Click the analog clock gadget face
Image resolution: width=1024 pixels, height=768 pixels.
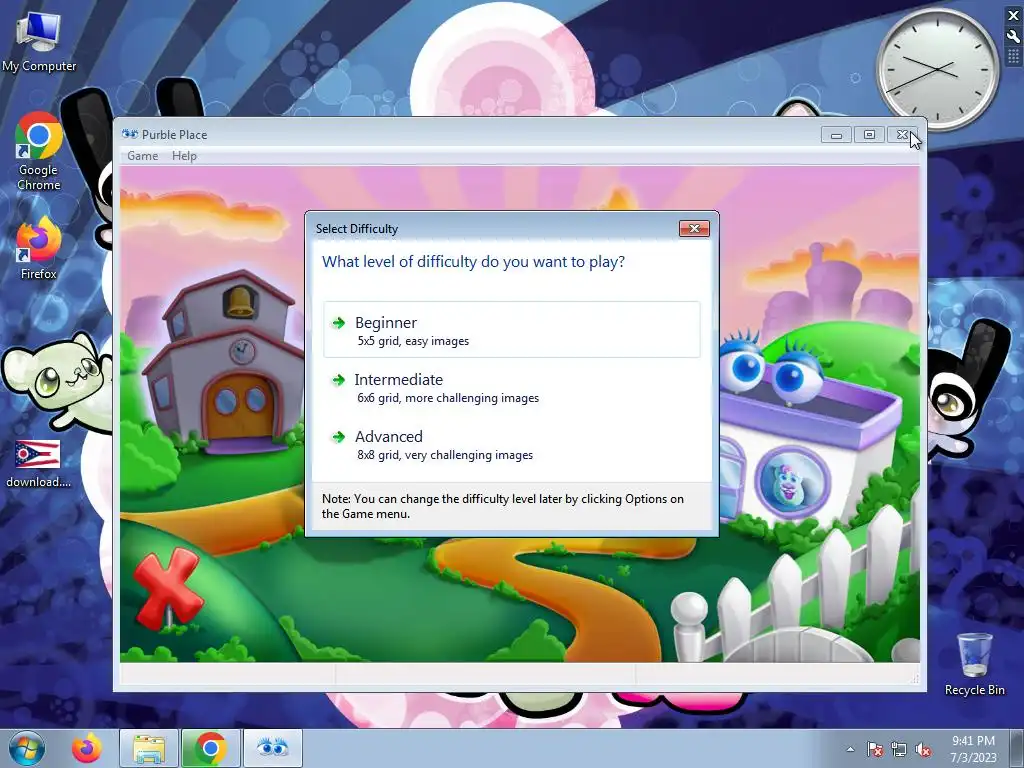[x=938, y=68]
